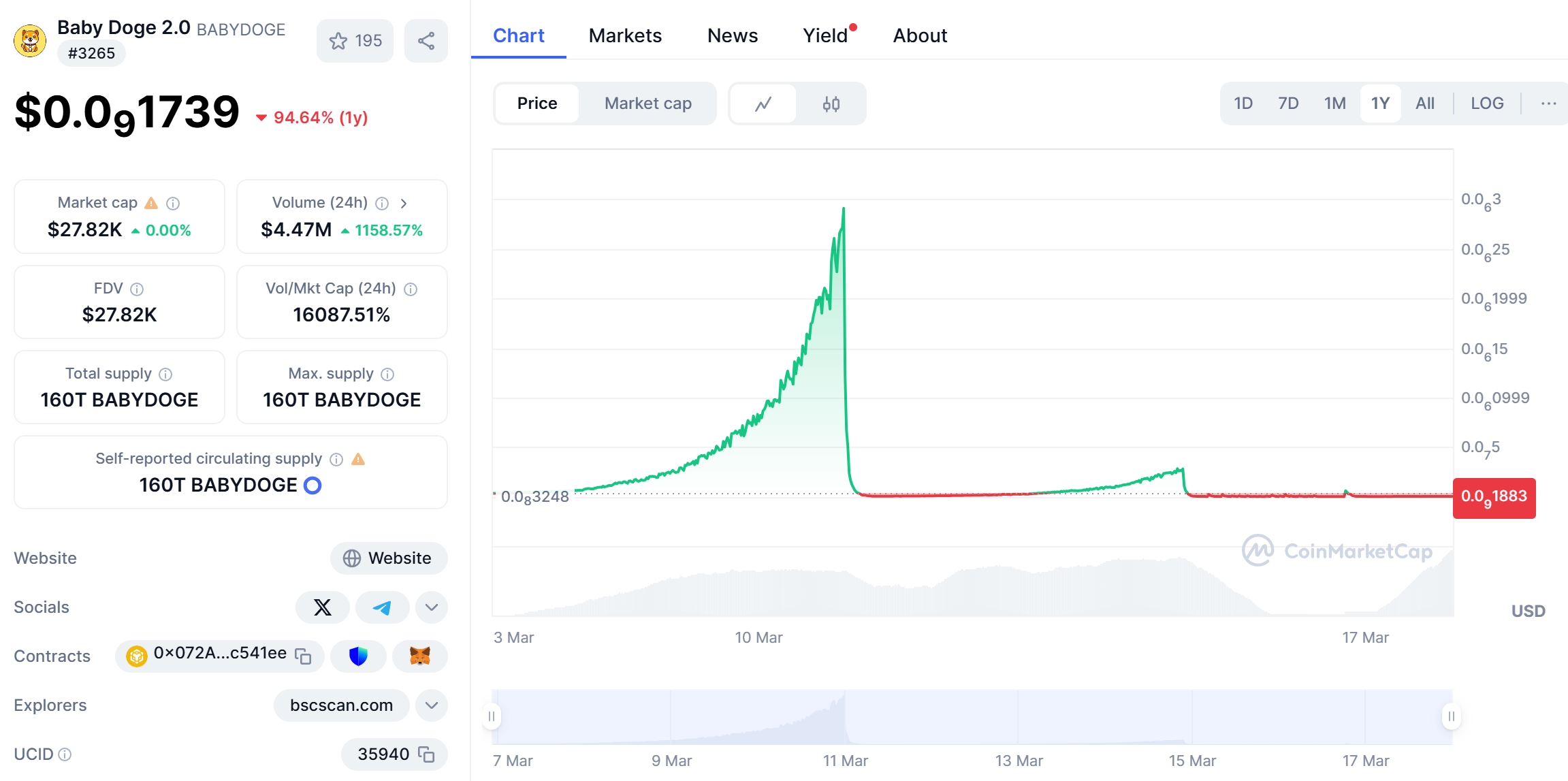Open Total supply info icon
Viewport: 1568px width, 781px height.
click(165, 374)
